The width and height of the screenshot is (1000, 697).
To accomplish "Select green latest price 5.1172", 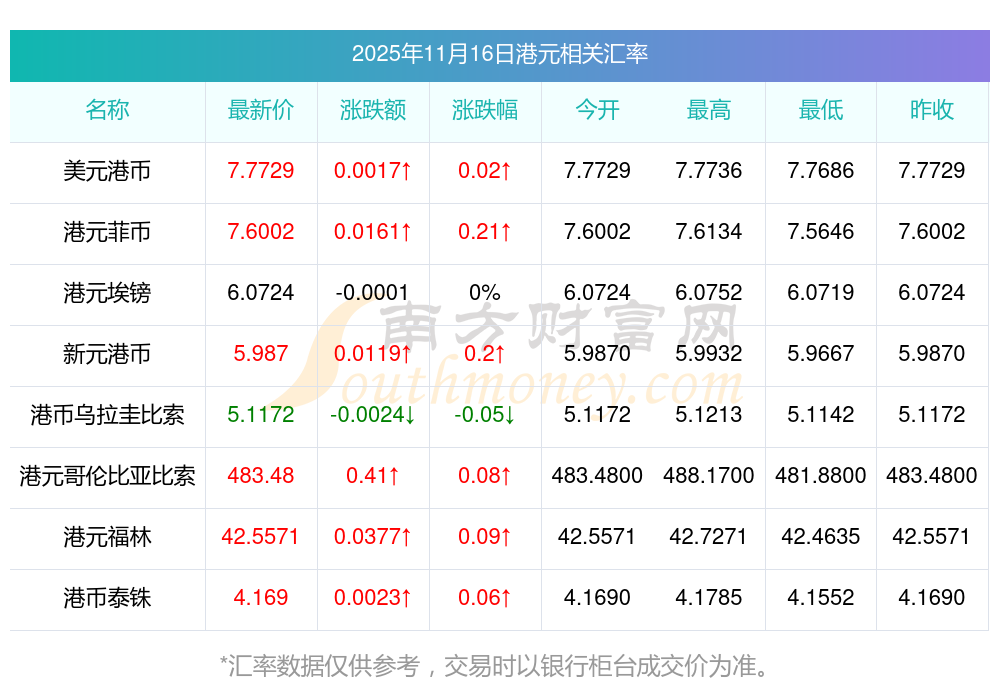I will click(260, 415).
